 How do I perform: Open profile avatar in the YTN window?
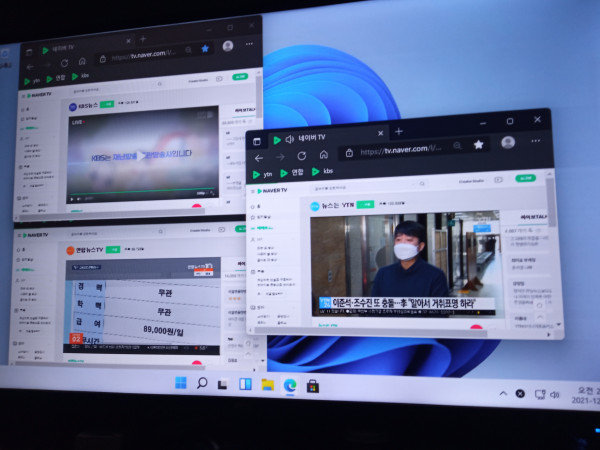pos(508,142)
